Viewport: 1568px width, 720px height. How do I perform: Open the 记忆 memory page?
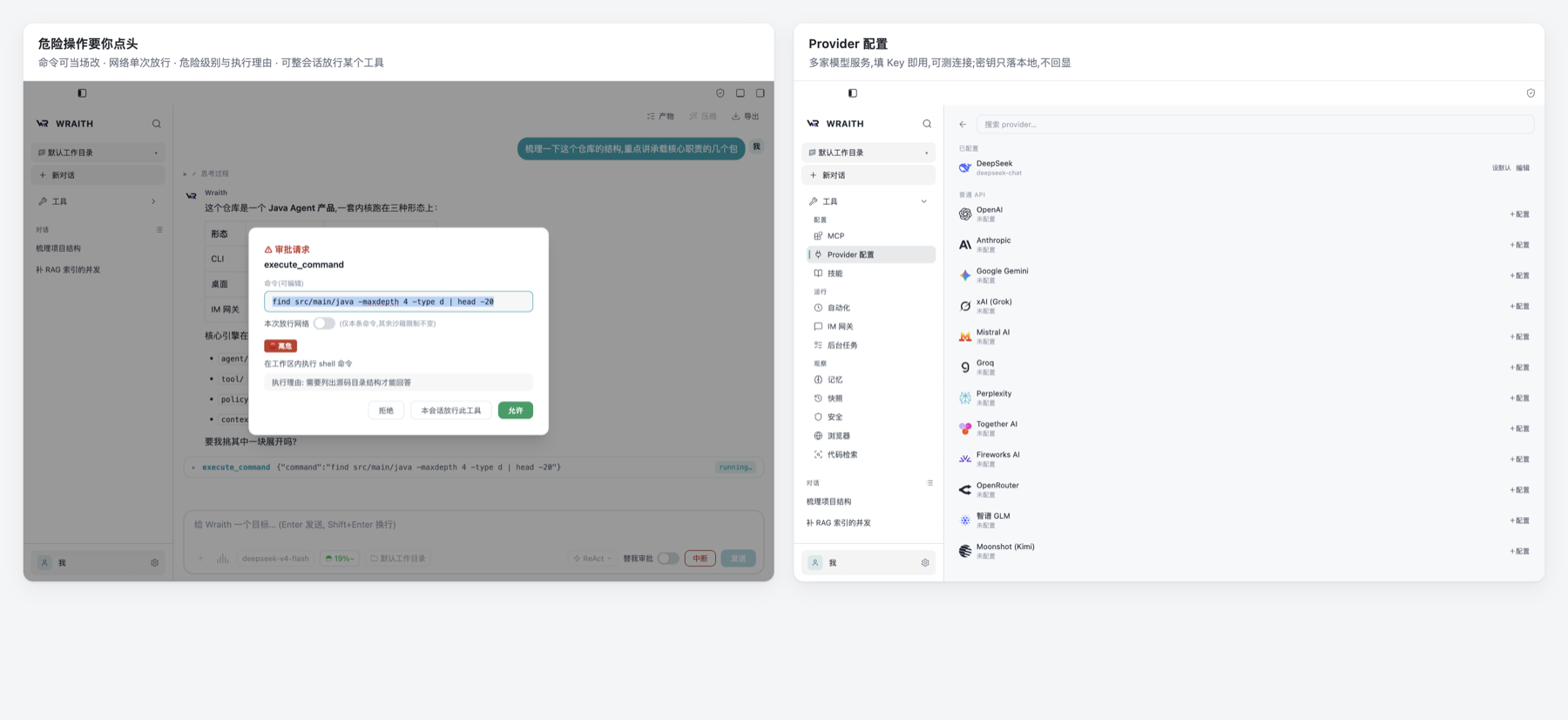click(871, 380)
